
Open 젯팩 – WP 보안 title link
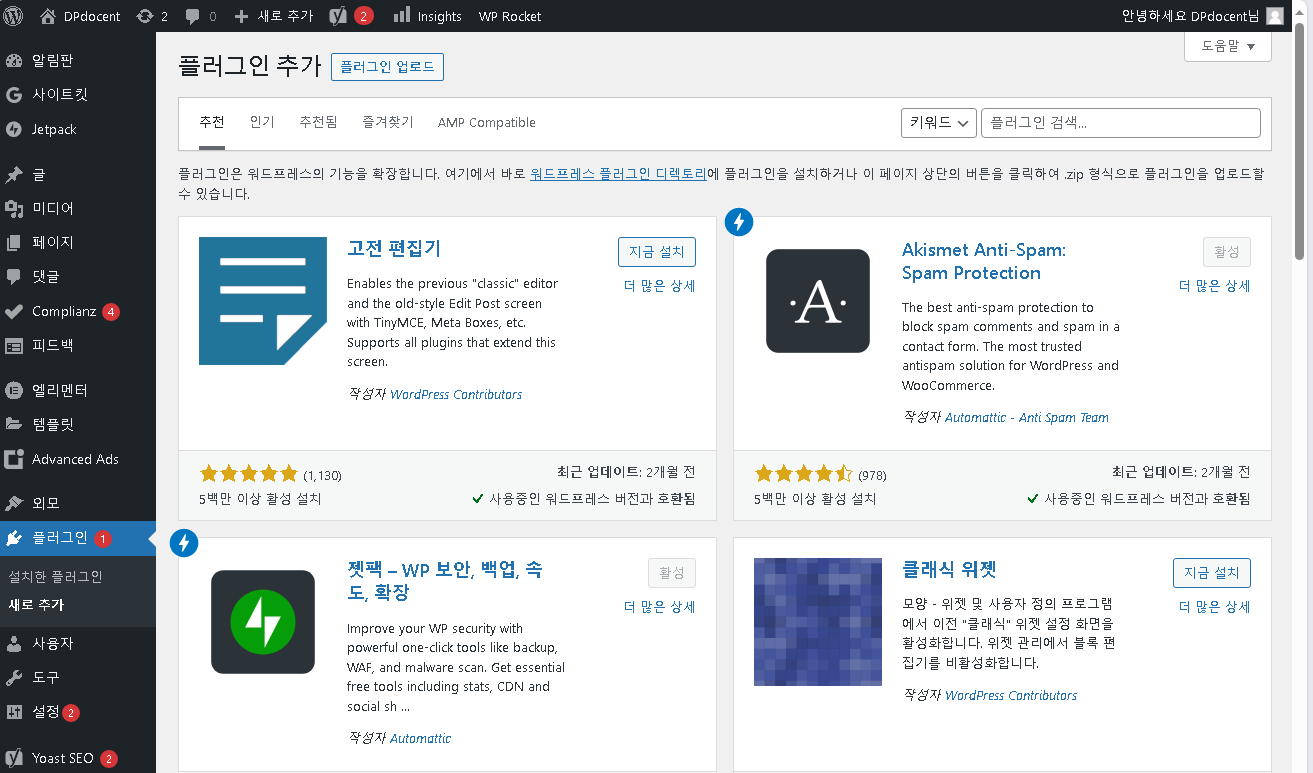click(x=445, y=581)
